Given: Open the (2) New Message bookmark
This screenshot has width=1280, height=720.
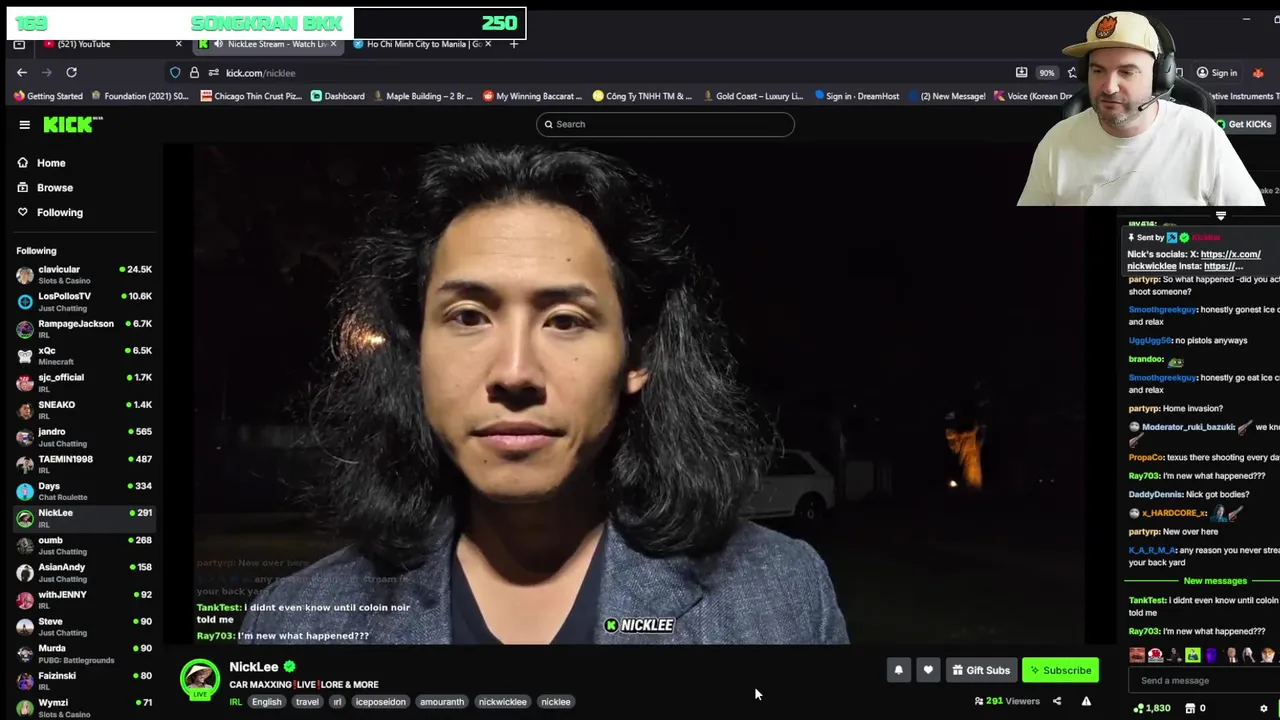Looking at the screenshot, I should (x=945, y=96).
